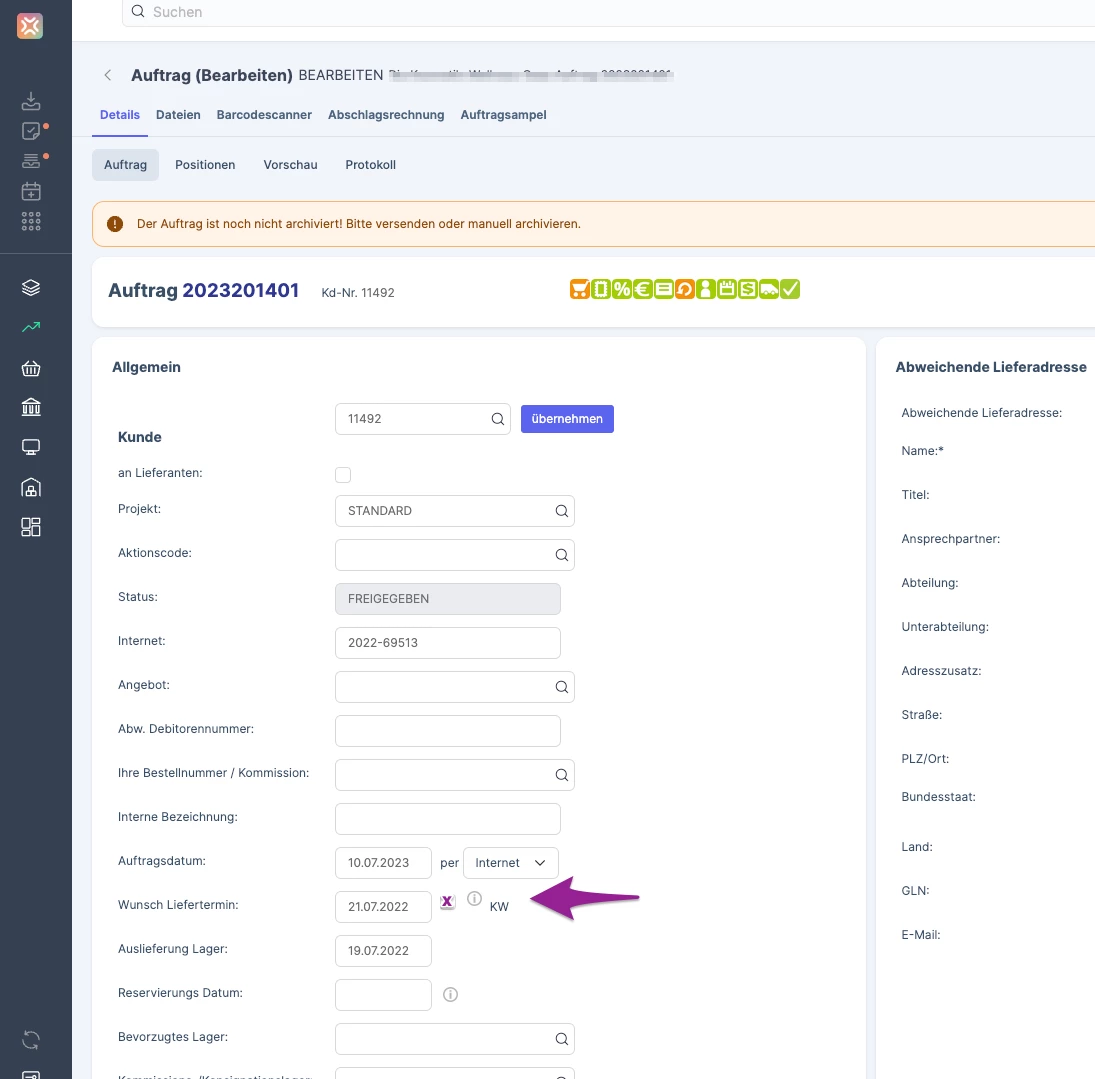Open the inbox download icon in sidebar
Screen dimensions: 1095x1079
click(31, 101)
